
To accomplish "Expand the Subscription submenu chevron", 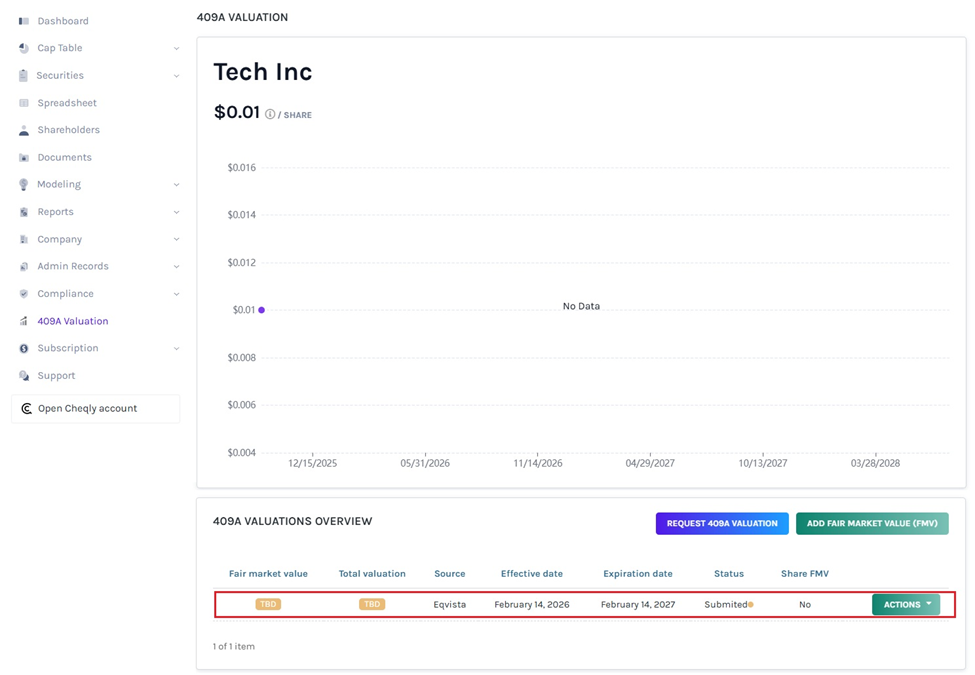I will pos(176,349).
